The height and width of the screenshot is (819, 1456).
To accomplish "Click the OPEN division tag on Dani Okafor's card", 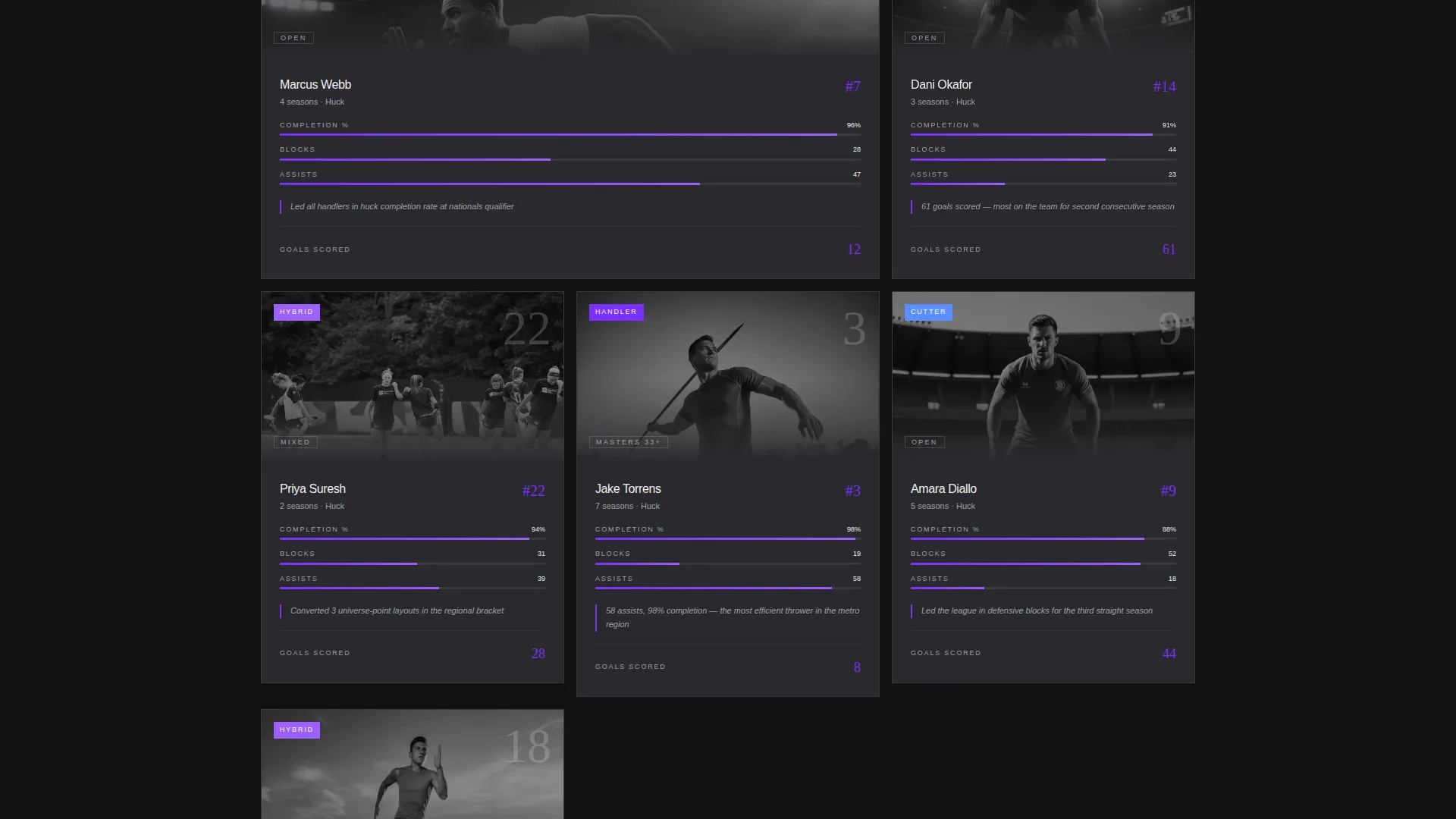I will click(x=924, y=38).
